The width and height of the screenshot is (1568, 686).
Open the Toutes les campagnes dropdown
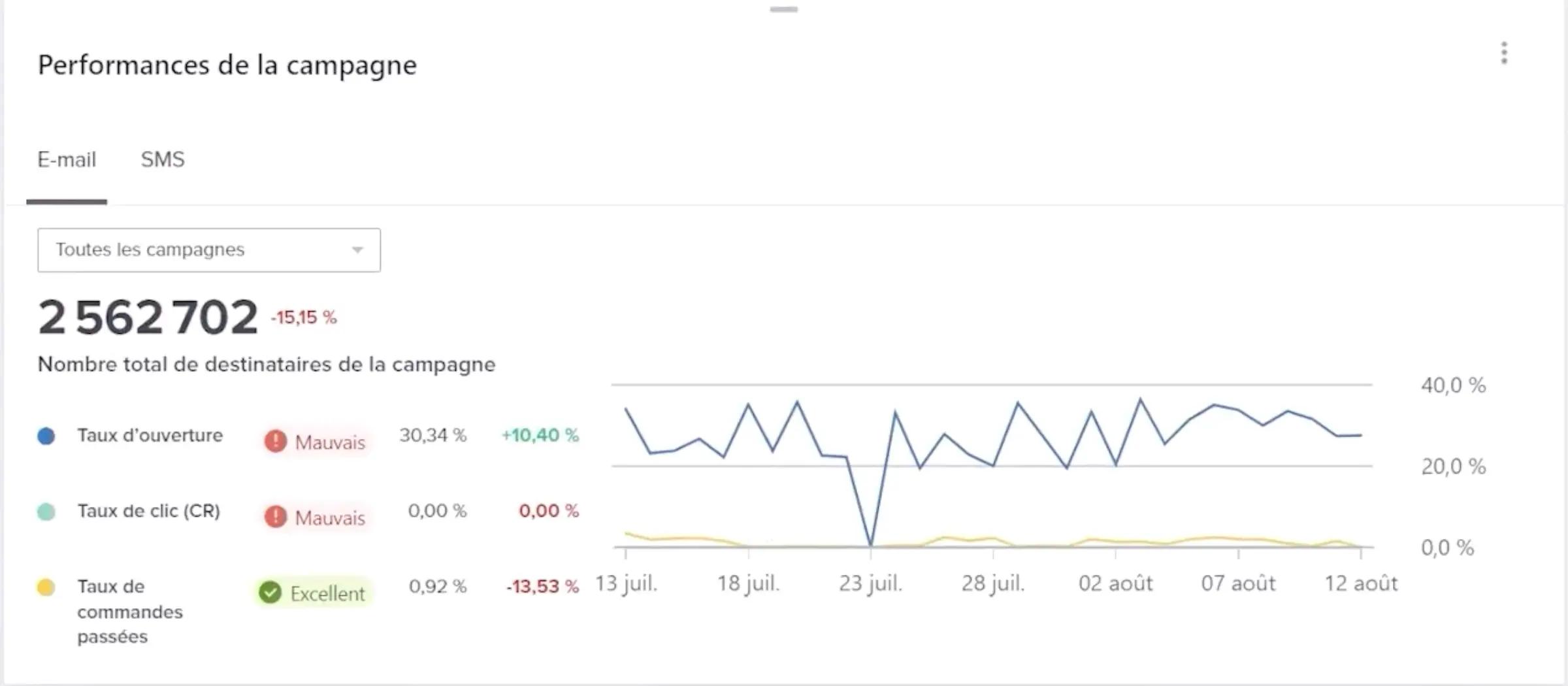click(208, 250)
